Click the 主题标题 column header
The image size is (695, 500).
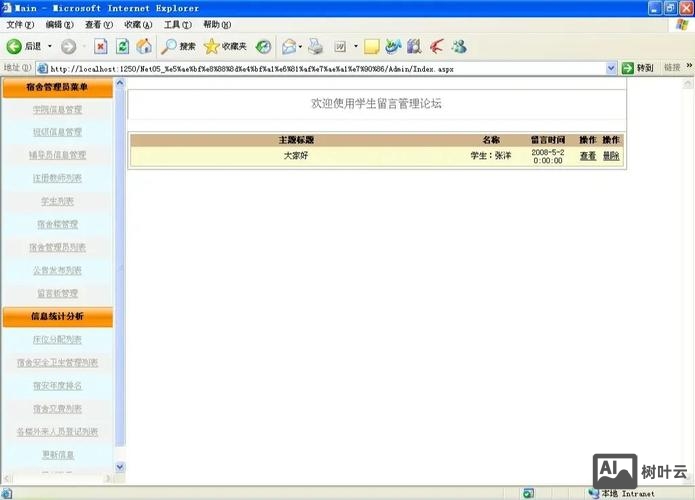pyautogui.click(x=296, y=140)
